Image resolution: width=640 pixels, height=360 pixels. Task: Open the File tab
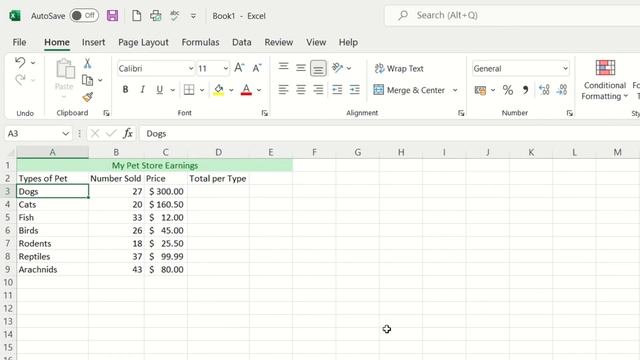19,42
